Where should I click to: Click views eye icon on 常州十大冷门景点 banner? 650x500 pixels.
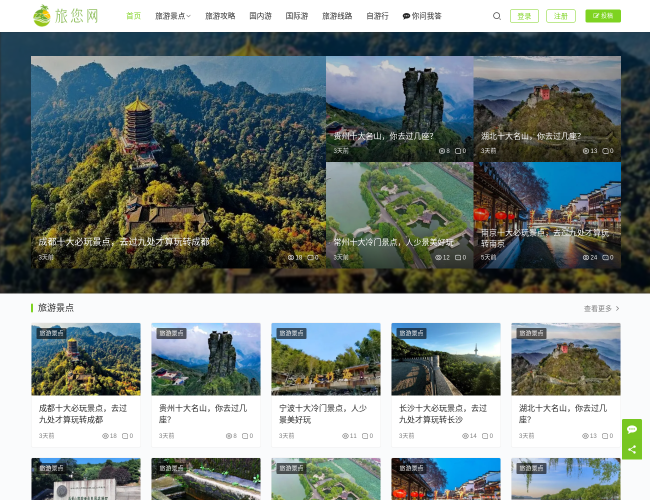(x=438, y=257)
